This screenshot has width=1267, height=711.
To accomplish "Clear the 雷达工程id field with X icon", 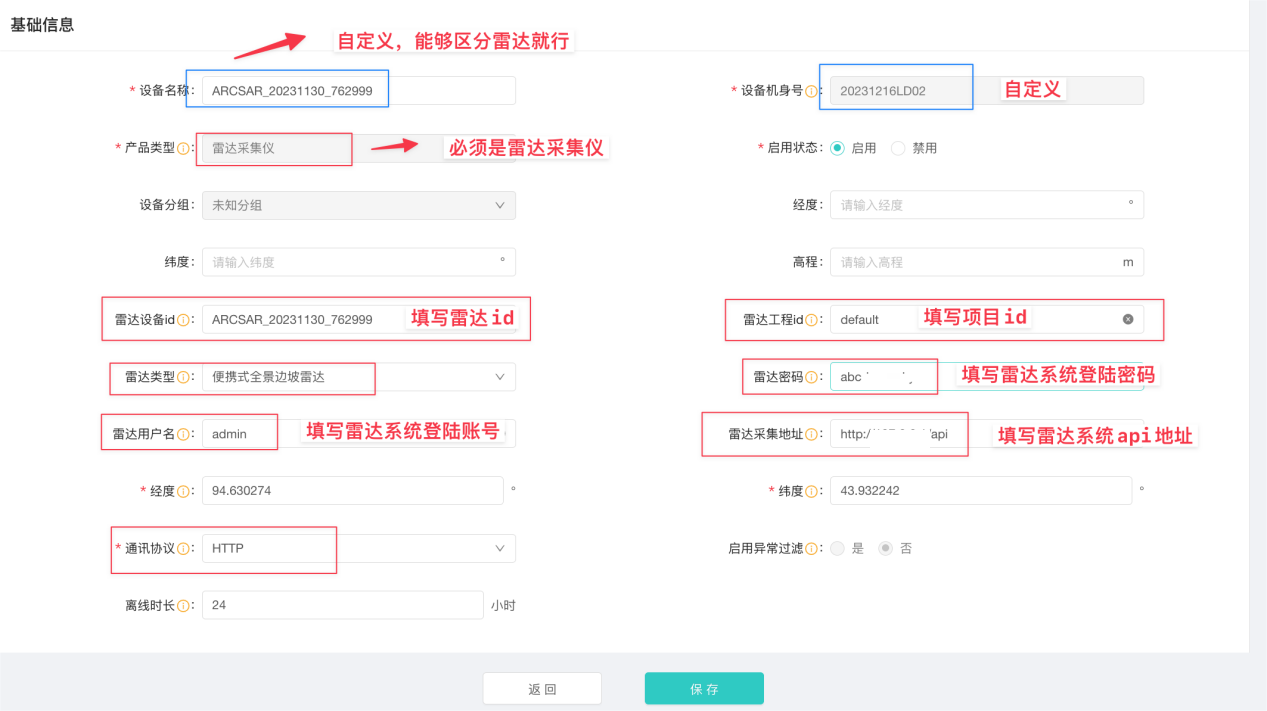I will click(x=1128, y=320).
